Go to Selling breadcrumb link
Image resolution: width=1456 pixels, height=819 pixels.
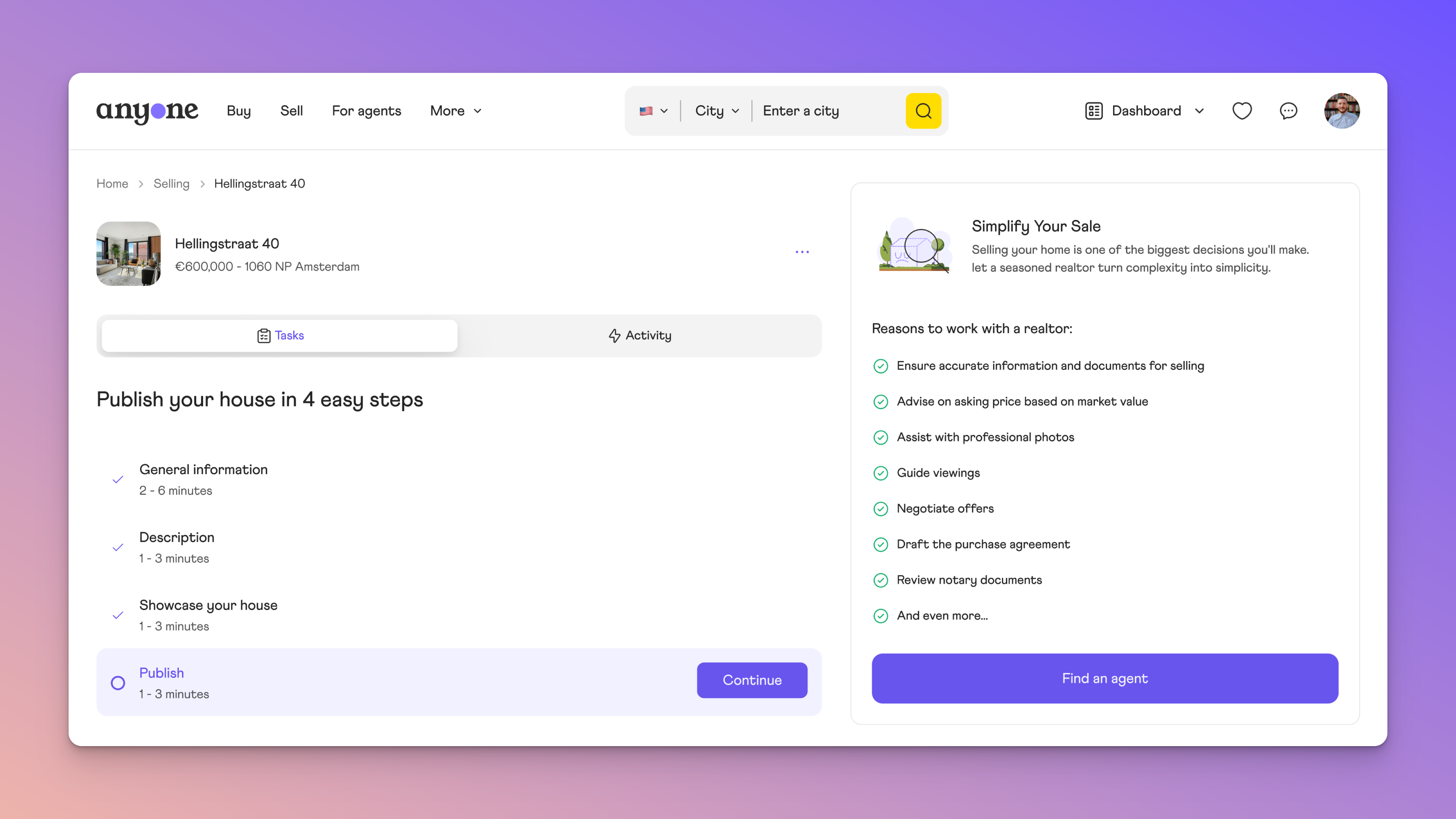click(x=171, y=184)
